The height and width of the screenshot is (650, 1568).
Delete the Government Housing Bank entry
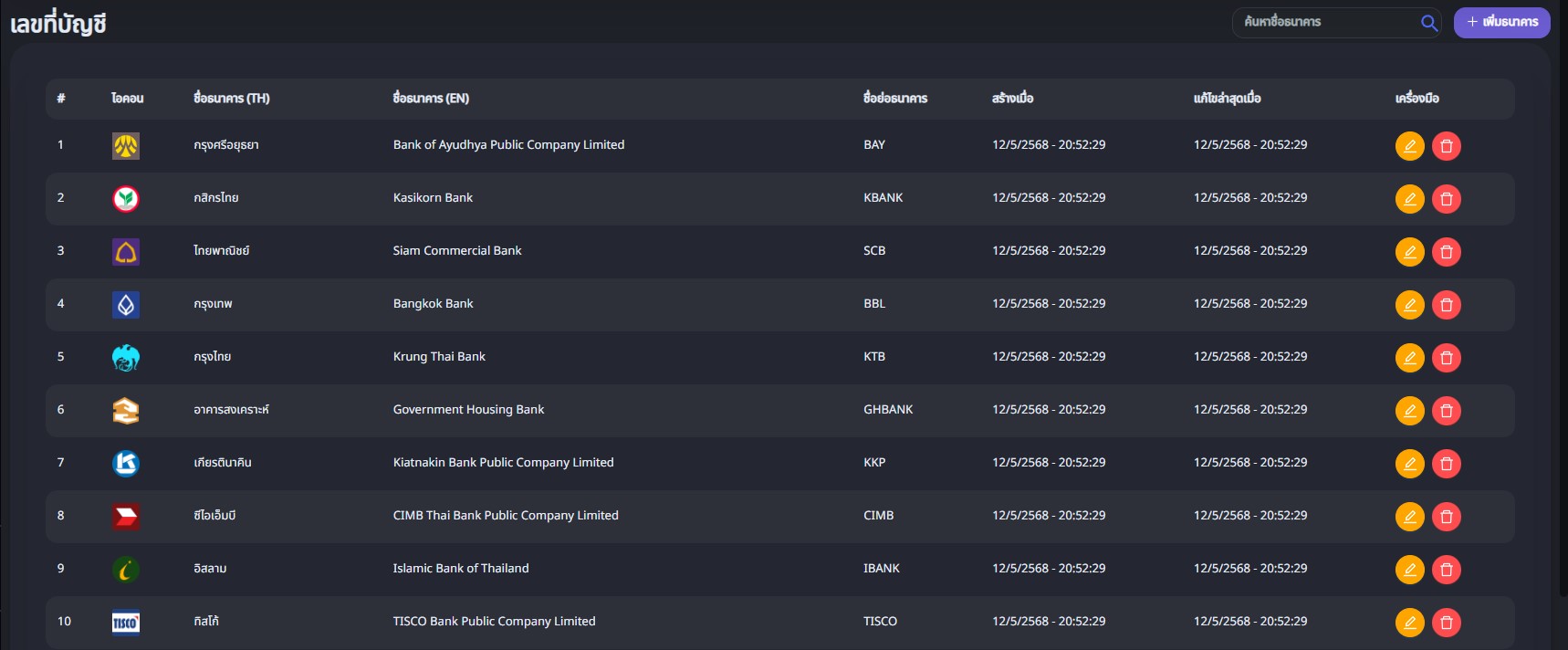click(1446, 411)
